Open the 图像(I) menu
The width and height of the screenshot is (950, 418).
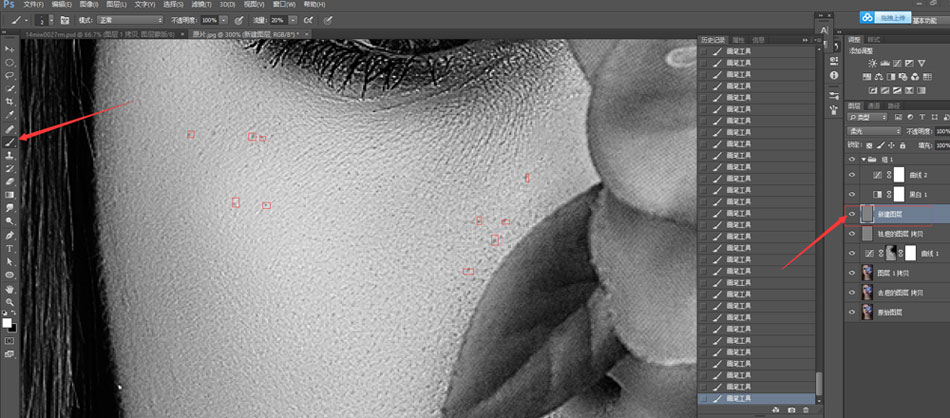pyautogui.click(x=88, y=4)
